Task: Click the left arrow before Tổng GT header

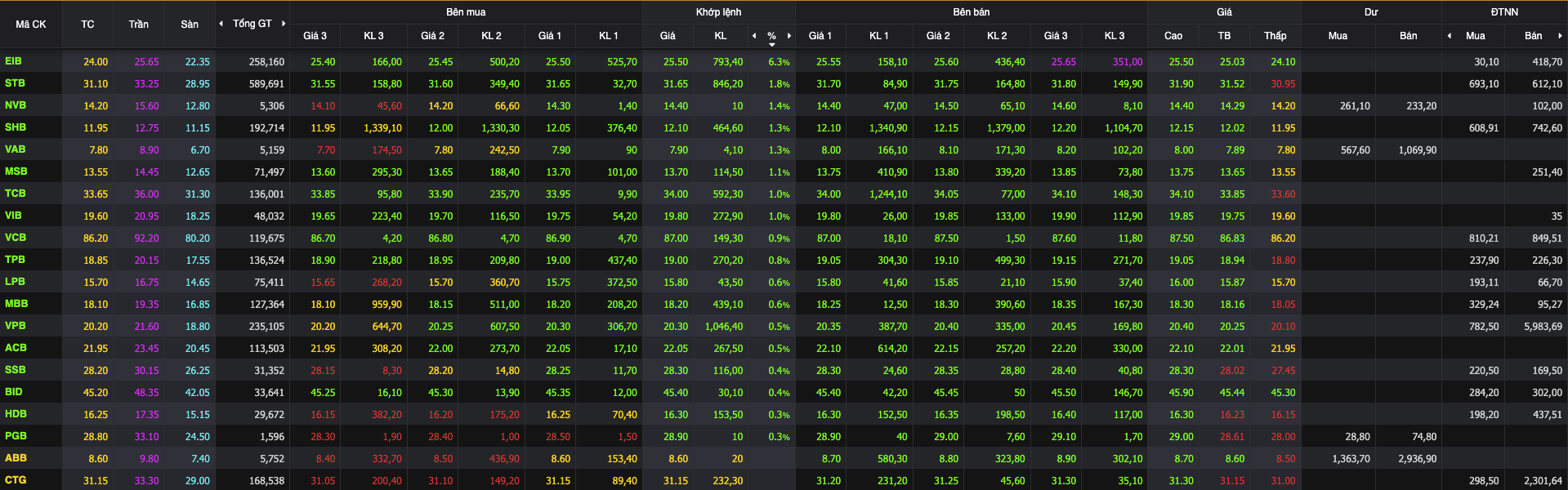Action: pyautogui.click(x=221, y=24)
